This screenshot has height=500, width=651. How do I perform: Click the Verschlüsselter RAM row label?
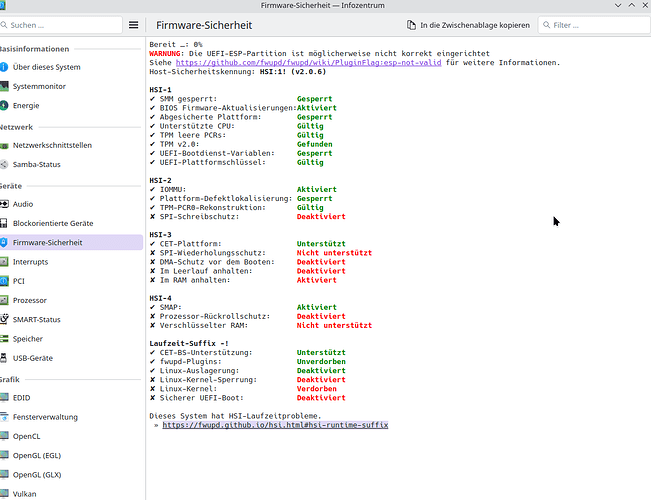204,325
